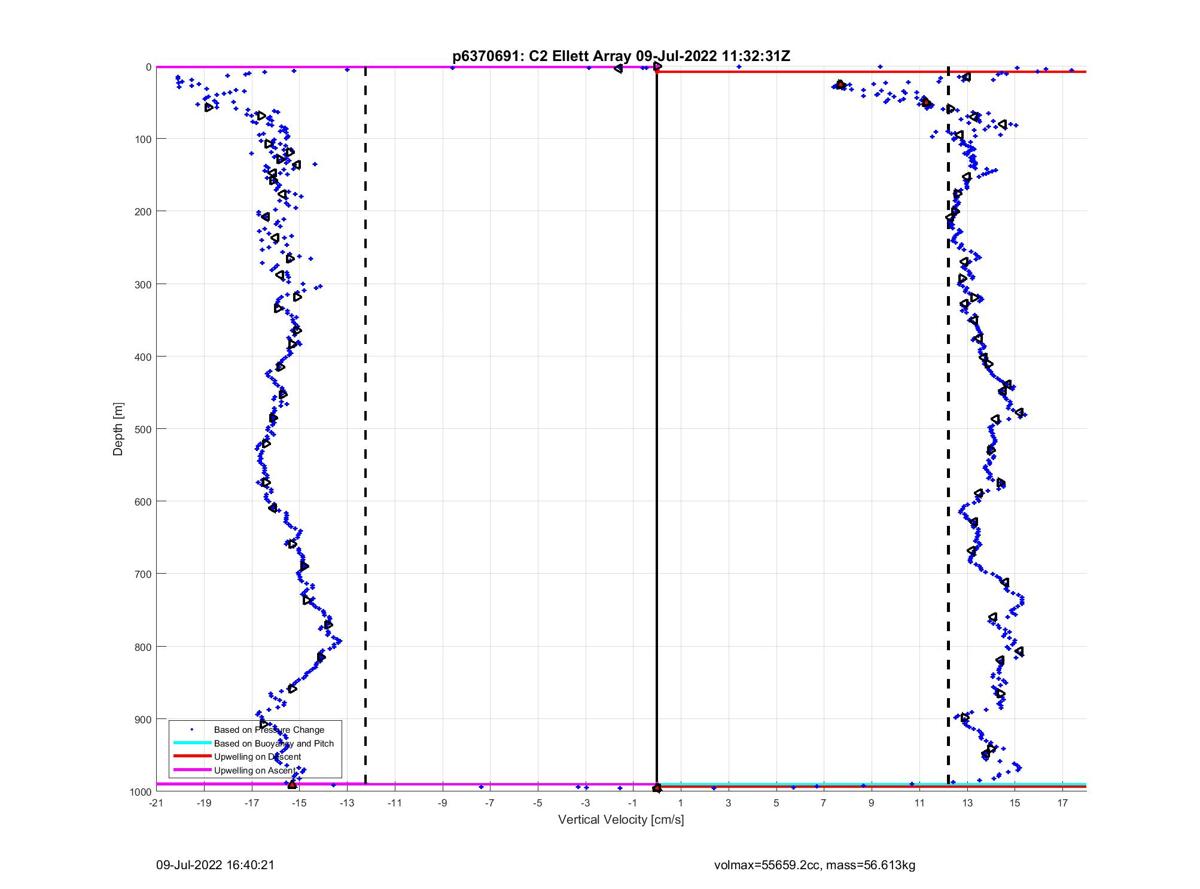Click x-axis tick label "17"
1200x889 pixels.
tap(1062, 802)
